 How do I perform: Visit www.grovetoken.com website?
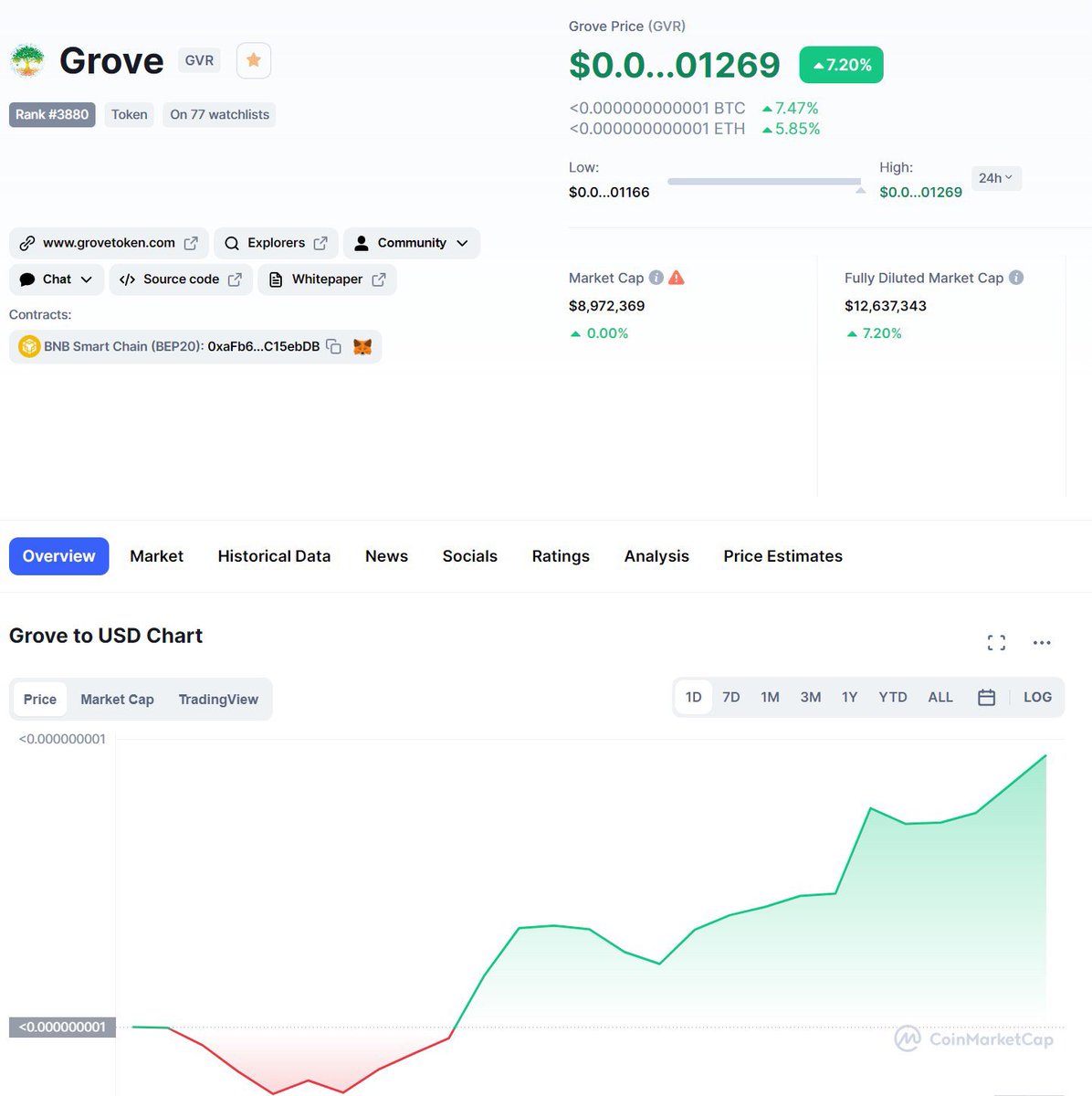(x=109, y=243)
